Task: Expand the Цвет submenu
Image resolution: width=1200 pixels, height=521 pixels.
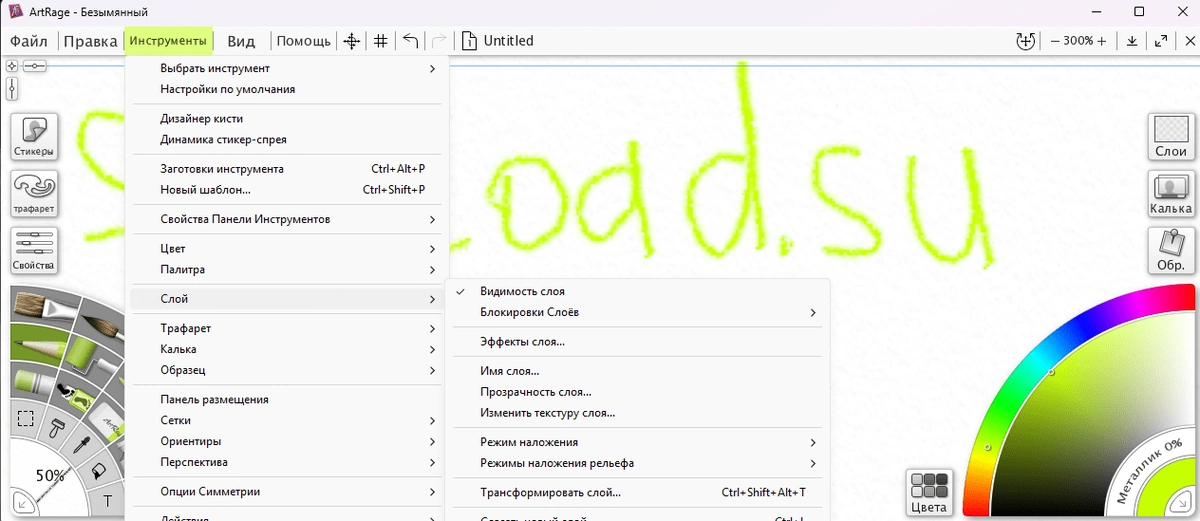Action: pos(286,249)
